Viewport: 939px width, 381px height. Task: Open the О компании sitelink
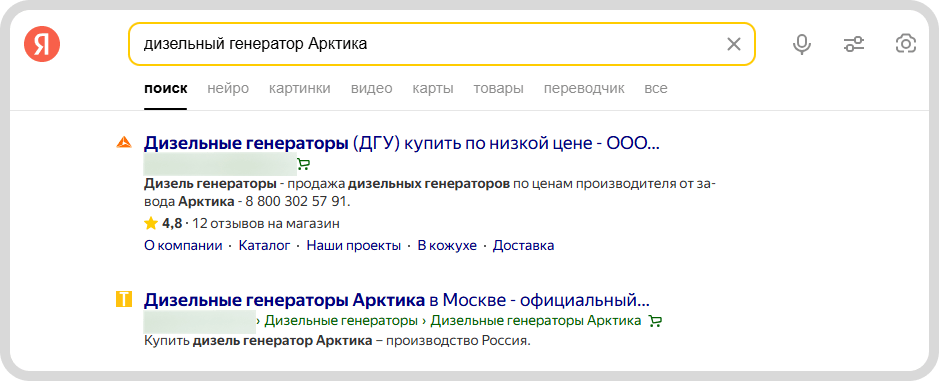coord(183,246)
